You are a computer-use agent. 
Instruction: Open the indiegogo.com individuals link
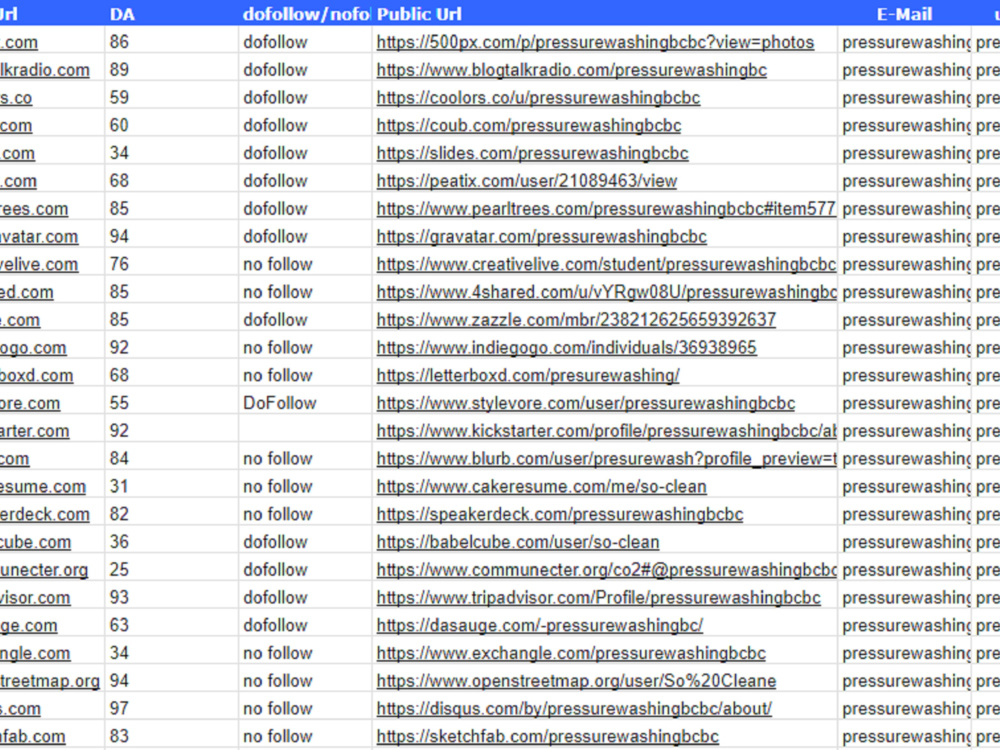(x=566, y=348)
